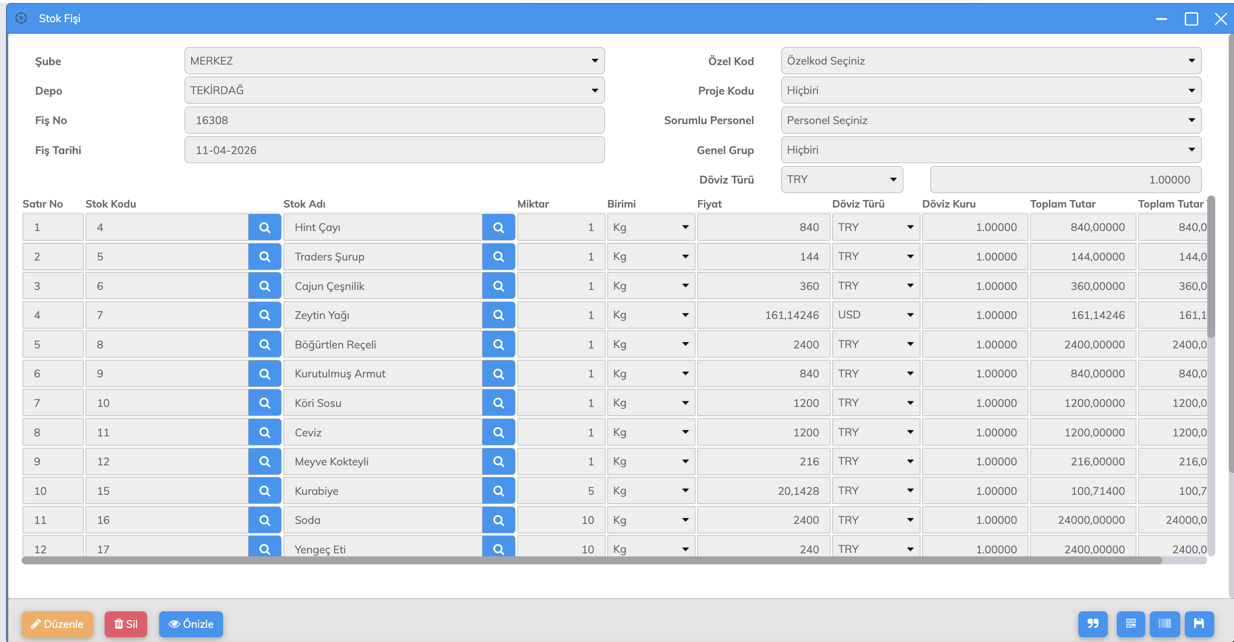This screenshot has width=1234, height=642.
Task: Click the barcode icon button
Action: pos(1165,624)
